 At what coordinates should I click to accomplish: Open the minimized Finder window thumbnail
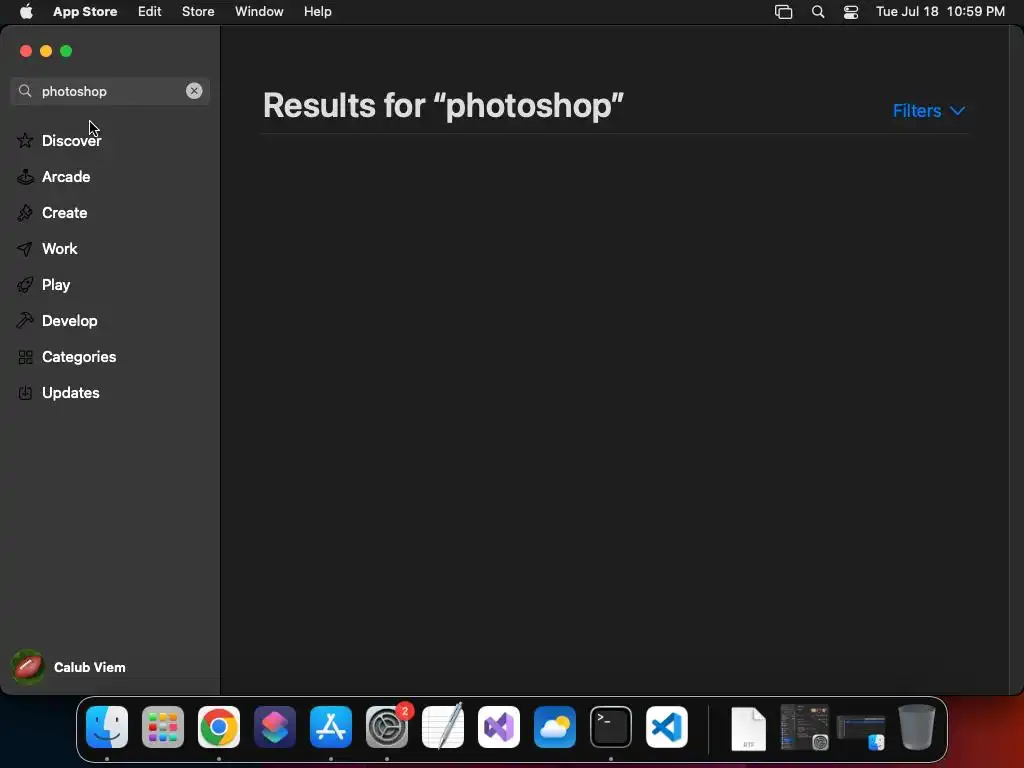[x=861, y=732]
